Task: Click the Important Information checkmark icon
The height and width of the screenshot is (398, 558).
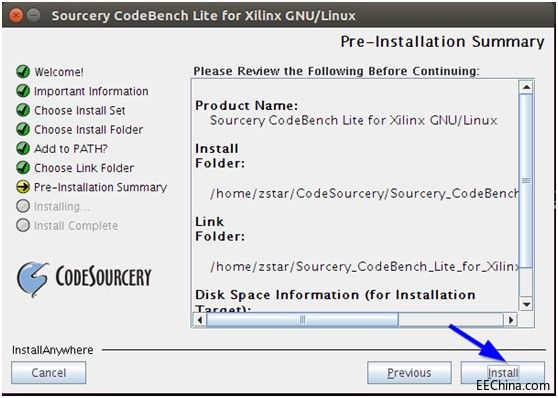Action: (23, 91)
